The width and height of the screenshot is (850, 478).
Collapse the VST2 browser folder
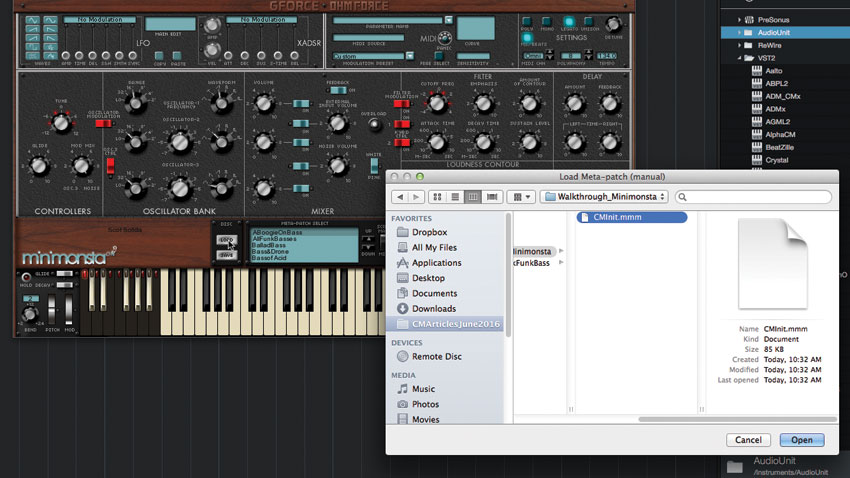tap(739, 58)
